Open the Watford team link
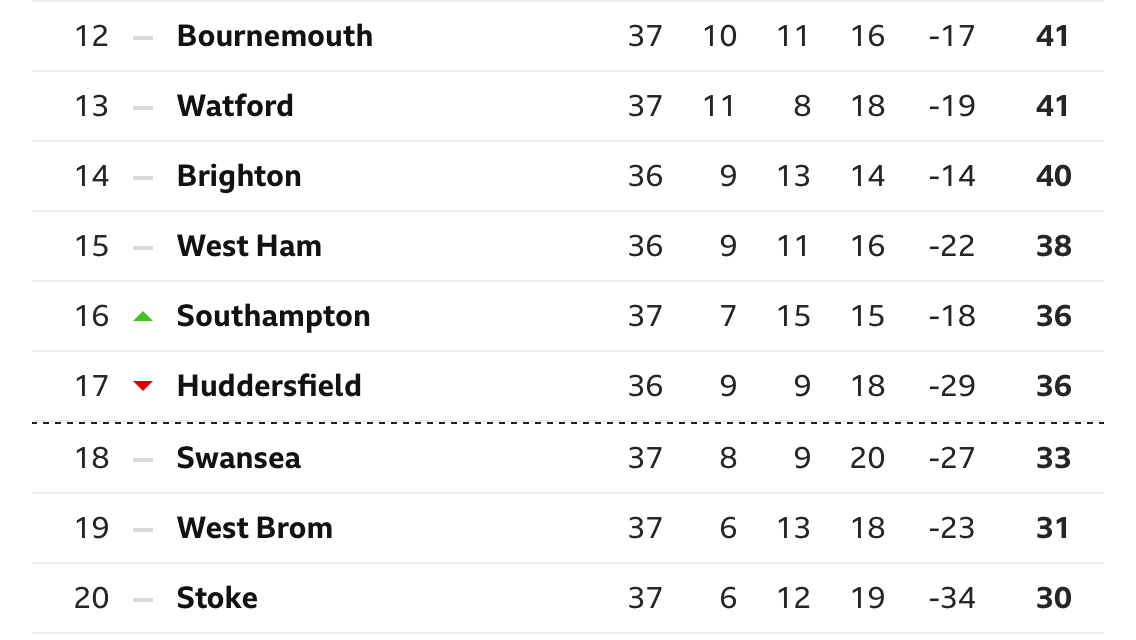This screenshot has height=640, width=1136. tap(235, 106)
